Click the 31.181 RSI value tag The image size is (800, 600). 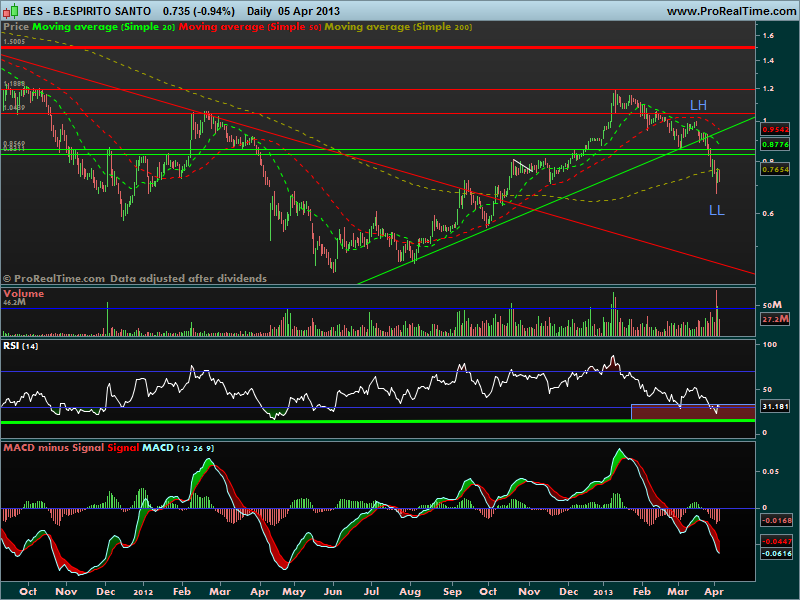(775, 407)
